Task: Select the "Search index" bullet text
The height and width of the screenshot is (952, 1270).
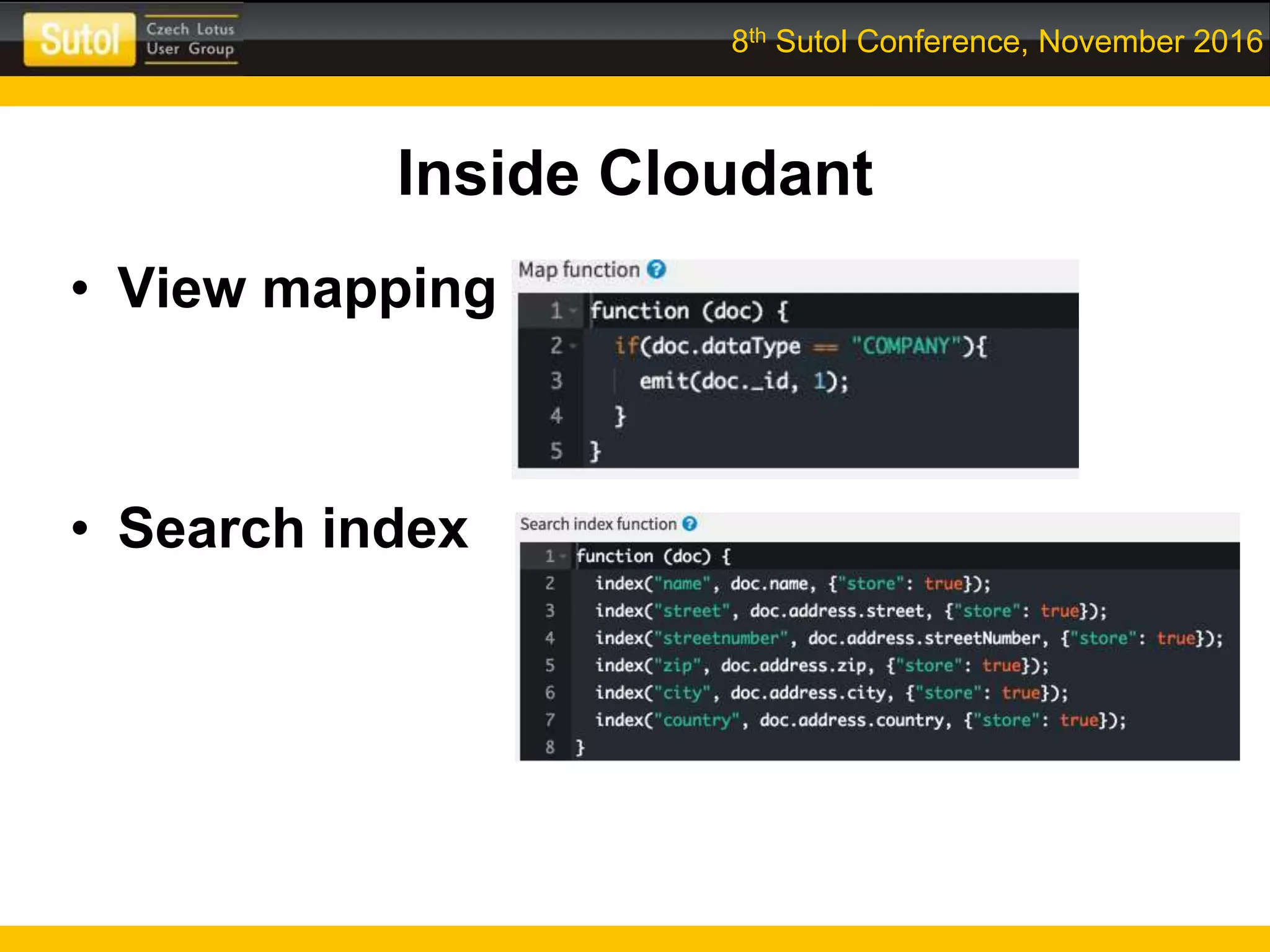Action: point(293,528)
